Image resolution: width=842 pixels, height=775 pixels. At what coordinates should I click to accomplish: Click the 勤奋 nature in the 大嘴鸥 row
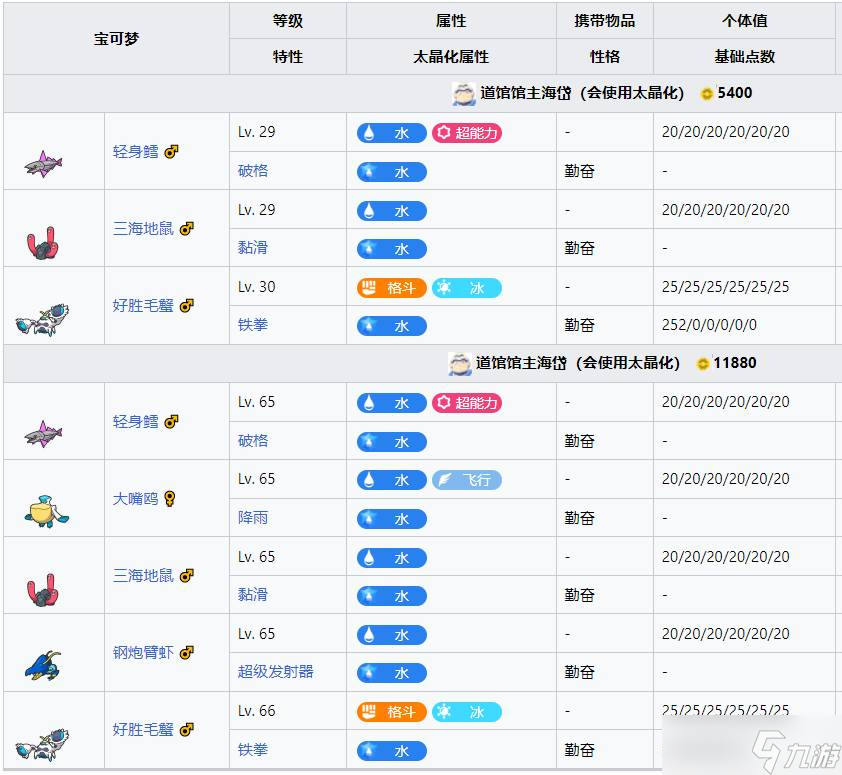click(x=579, y=518)
